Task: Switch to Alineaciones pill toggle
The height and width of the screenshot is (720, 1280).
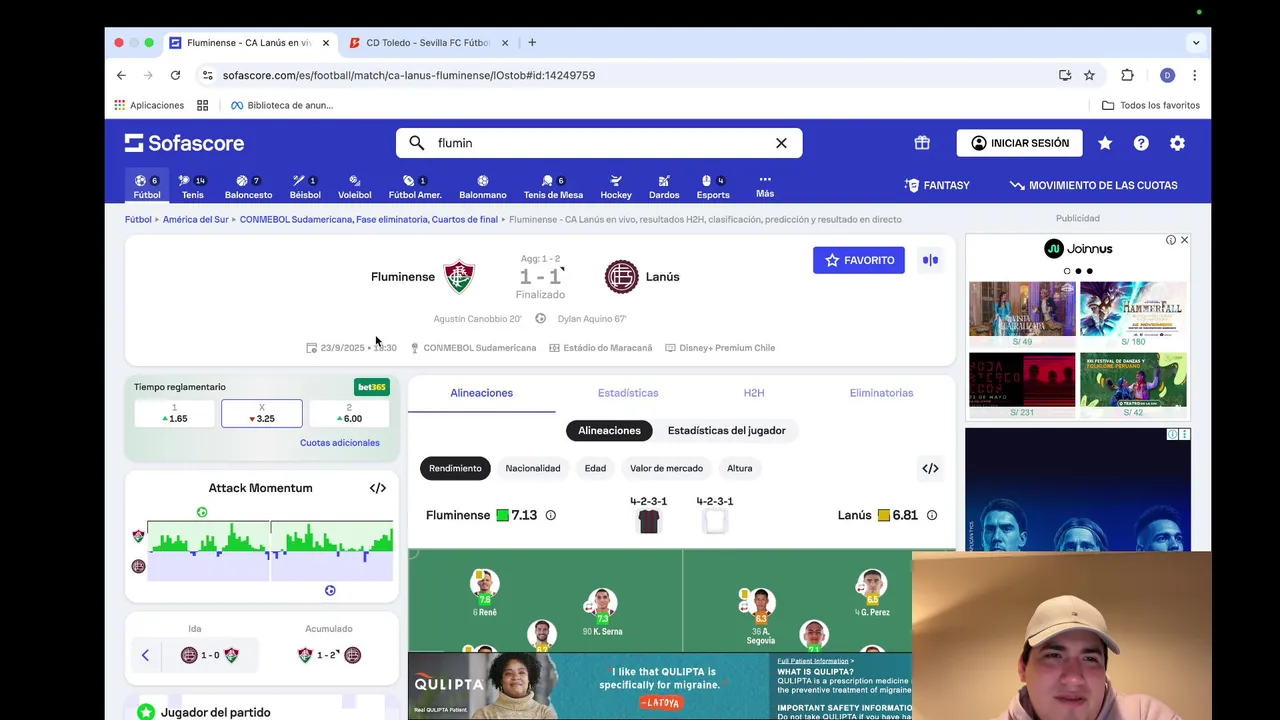Action: [609, 431]
